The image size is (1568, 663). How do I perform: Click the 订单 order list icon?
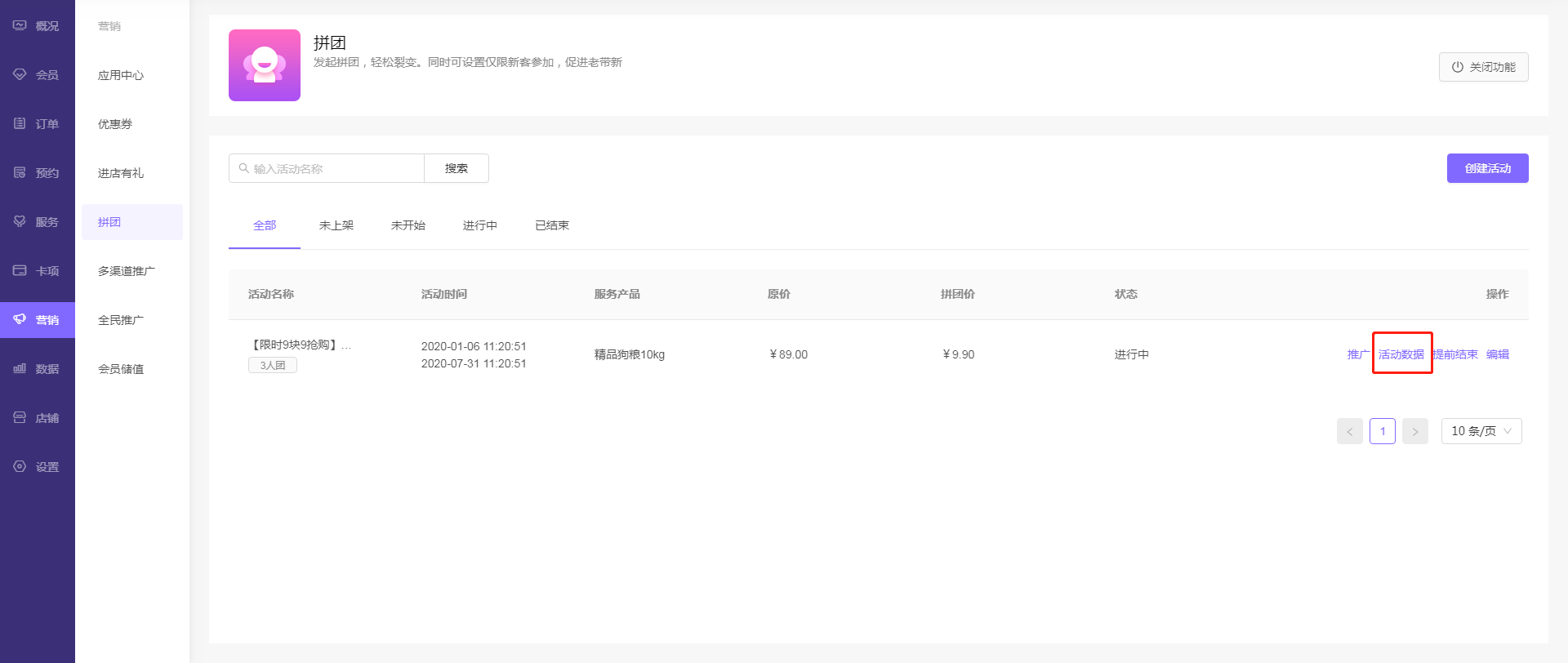[x=20, y=123]
